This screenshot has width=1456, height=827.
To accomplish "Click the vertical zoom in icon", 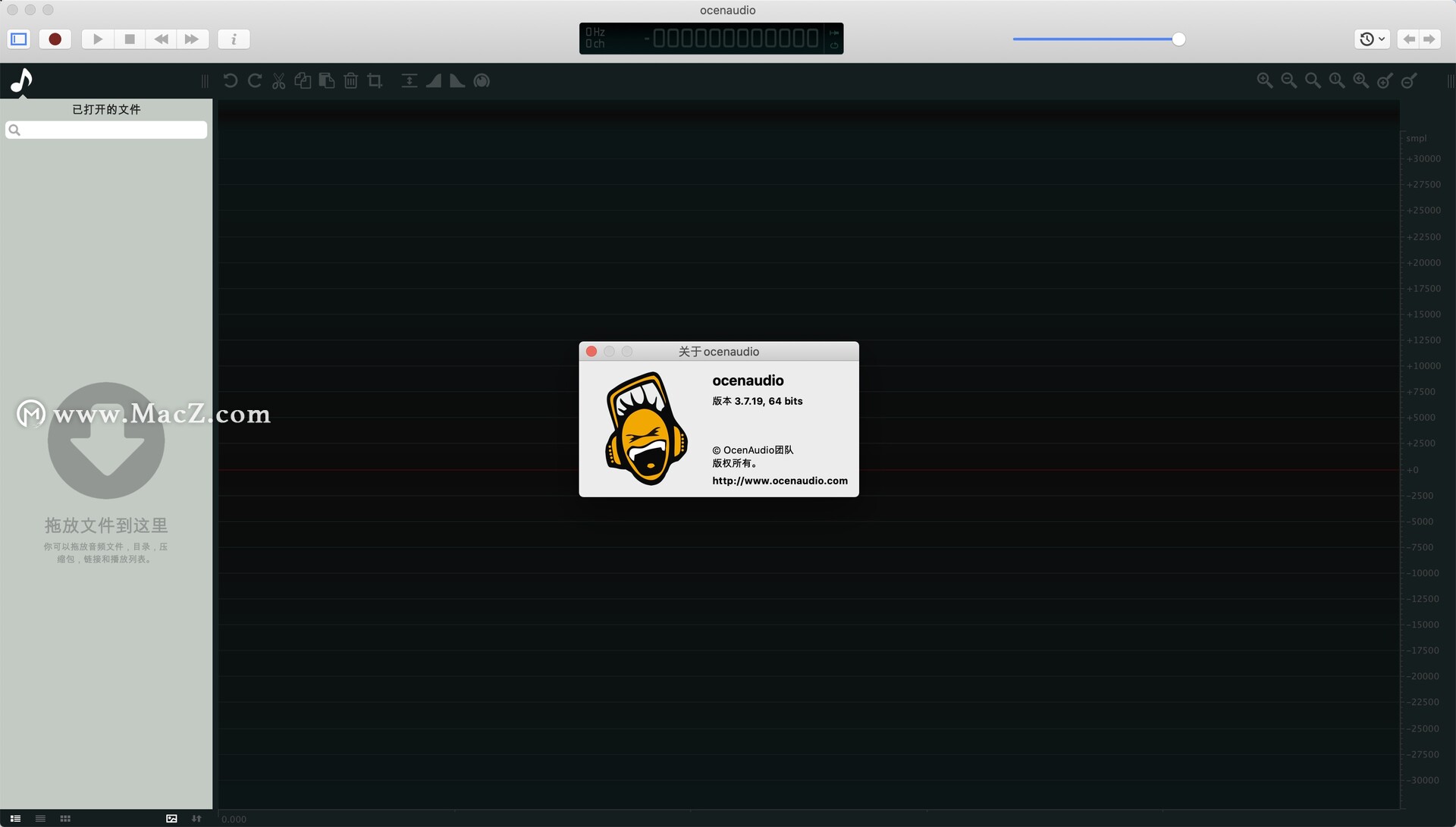I will click(1385, 80).
